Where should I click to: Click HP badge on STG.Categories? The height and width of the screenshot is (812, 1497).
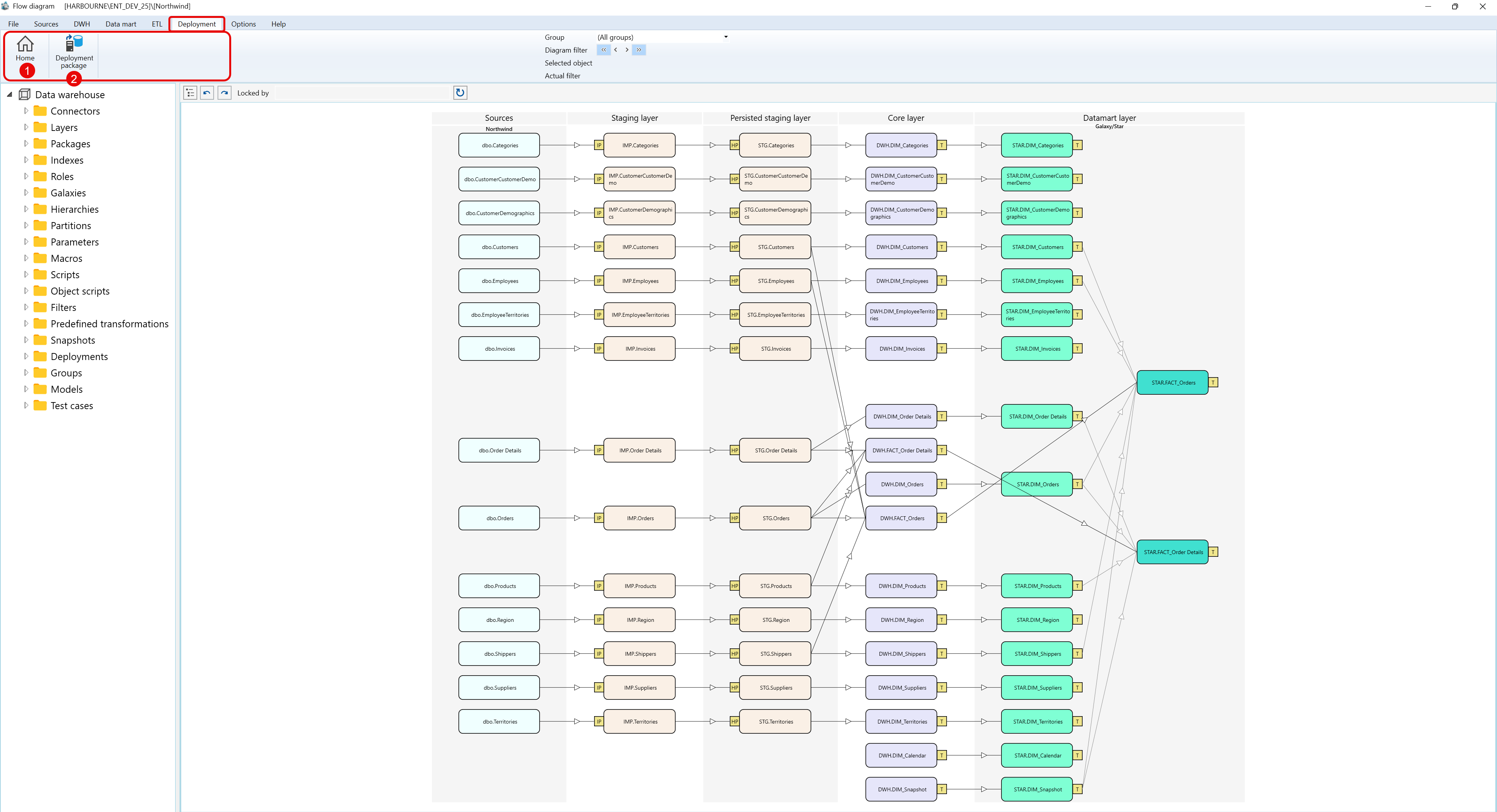click(734, 145)
